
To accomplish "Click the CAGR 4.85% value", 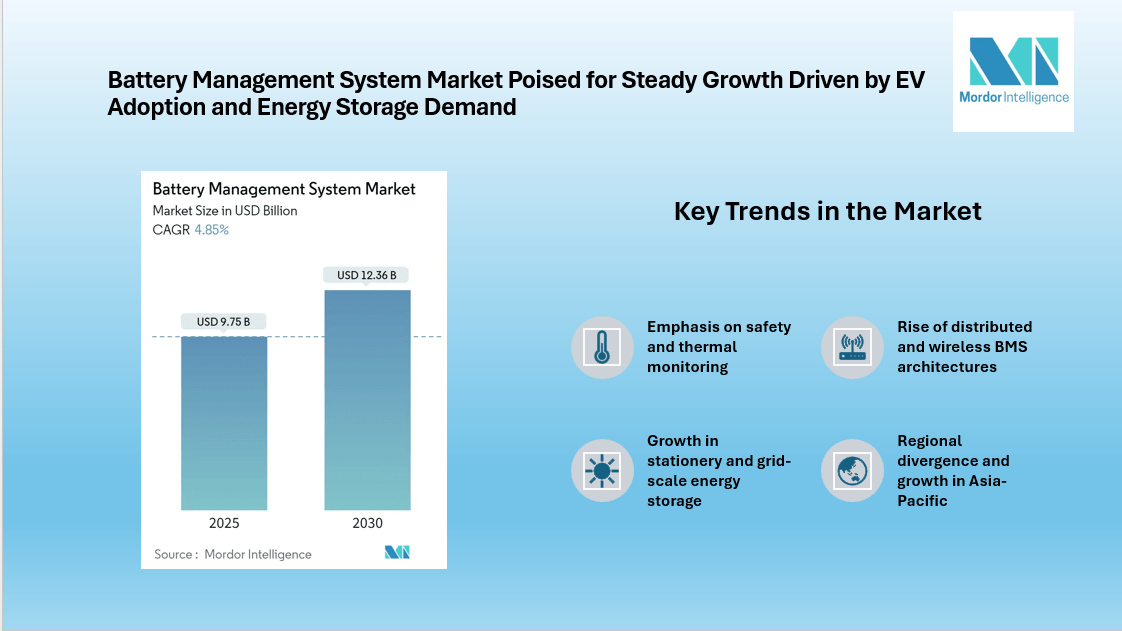I will [x=211, y=230].
